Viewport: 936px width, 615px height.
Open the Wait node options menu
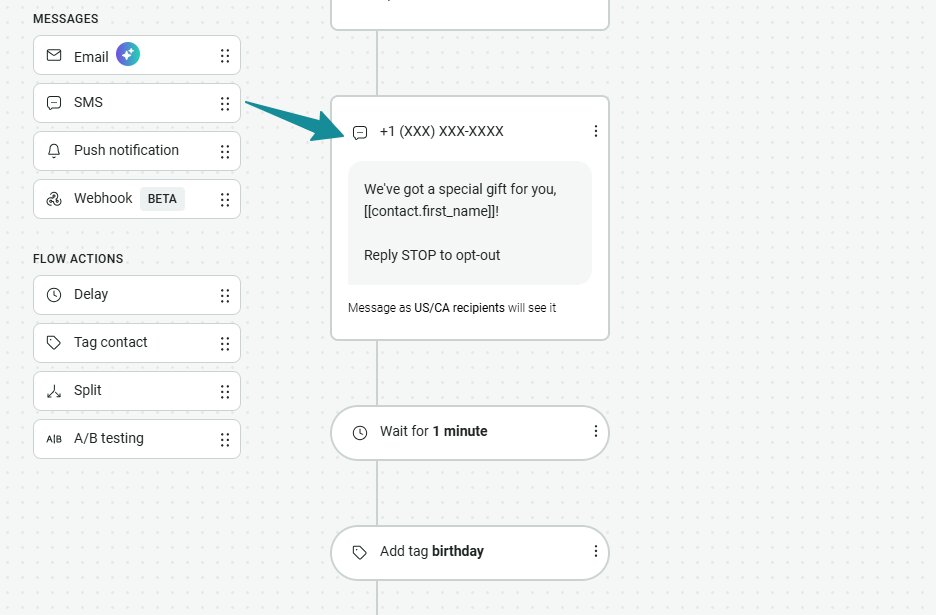[596, 431]
